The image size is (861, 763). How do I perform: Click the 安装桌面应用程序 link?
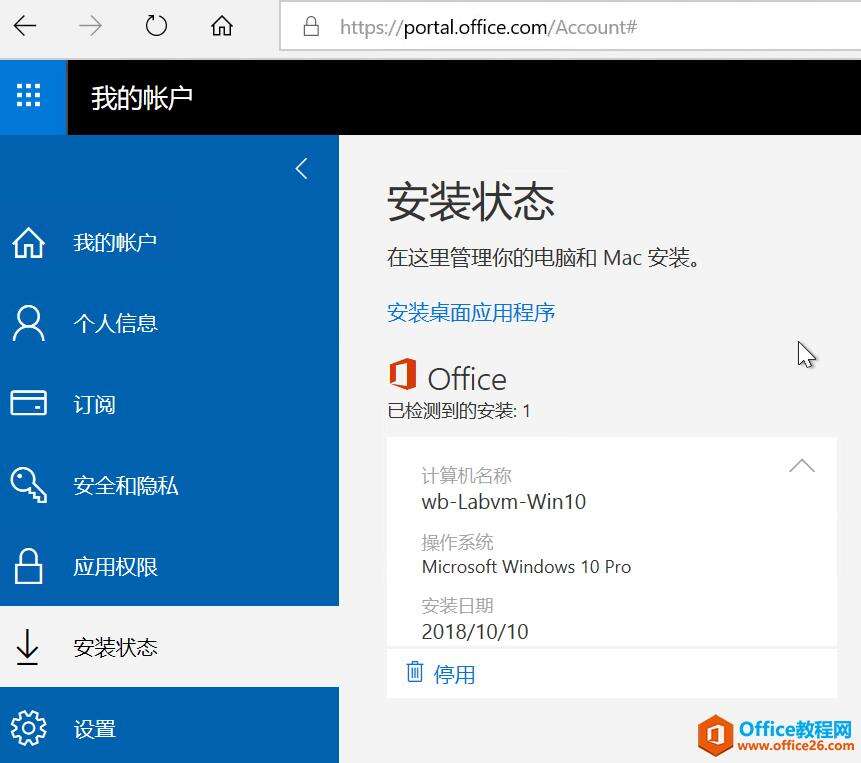coord(470,312)
